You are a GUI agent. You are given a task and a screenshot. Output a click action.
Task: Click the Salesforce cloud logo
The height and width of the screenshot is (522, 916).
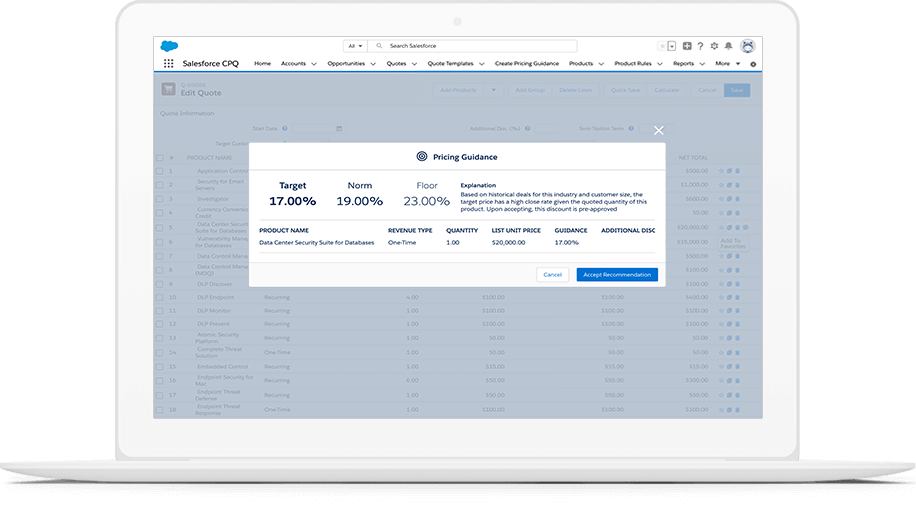click(x=168, y=46)
